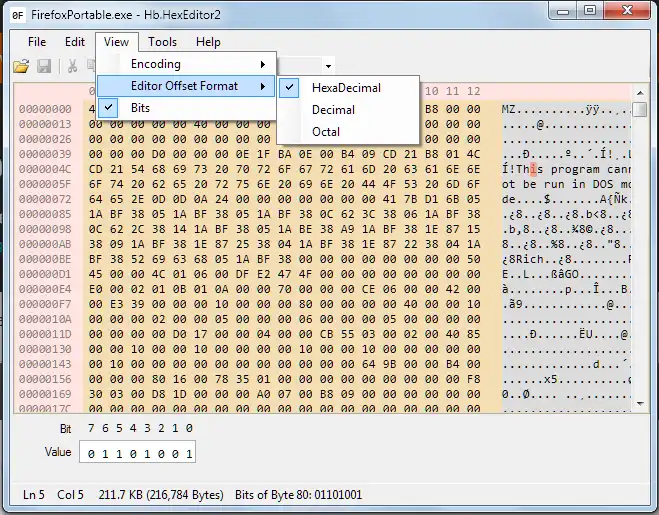Screen dimensions: 659x515
Task: Click the '8Rich' ASCII text
Action: [526, 259]
